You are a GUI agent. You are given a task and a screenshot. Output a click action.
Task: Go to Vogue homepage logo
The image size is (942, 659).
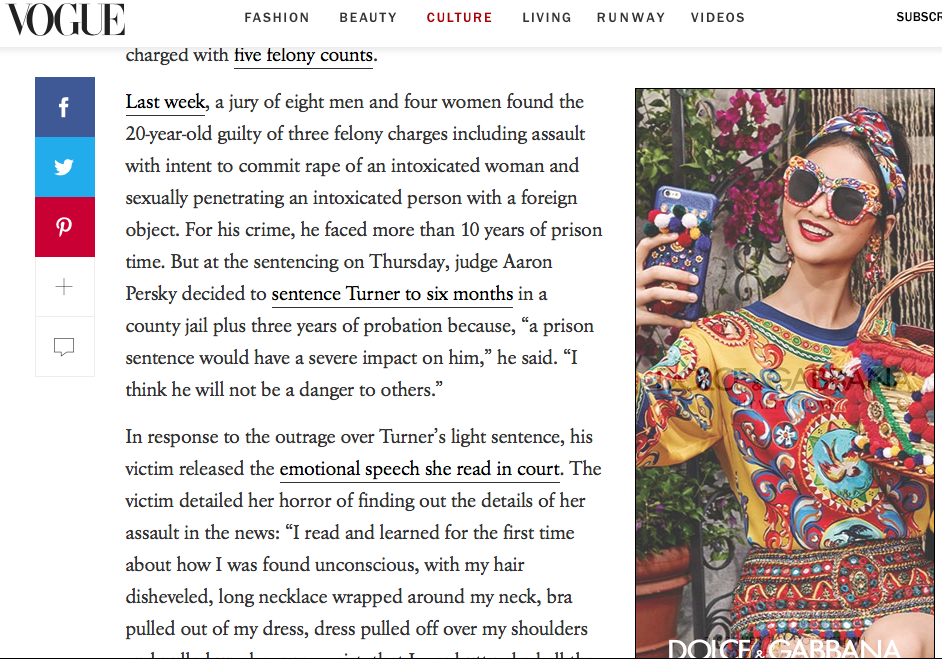click(x=65, y=19)
